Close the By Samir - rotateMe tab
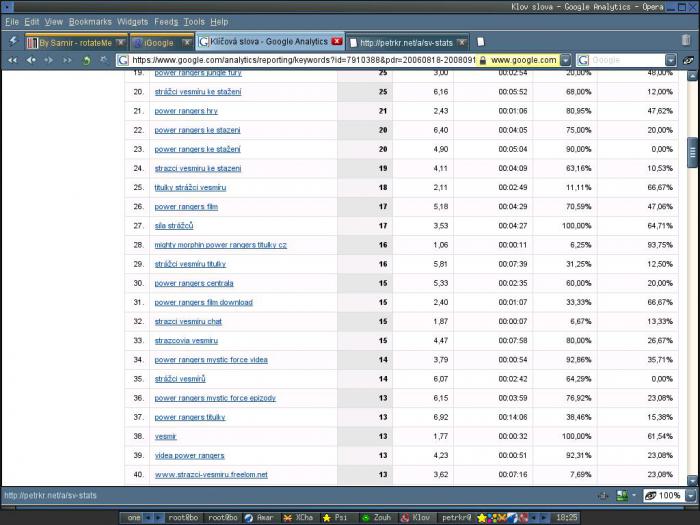Viewport: 700px width, 525px height. click(120, 42)
